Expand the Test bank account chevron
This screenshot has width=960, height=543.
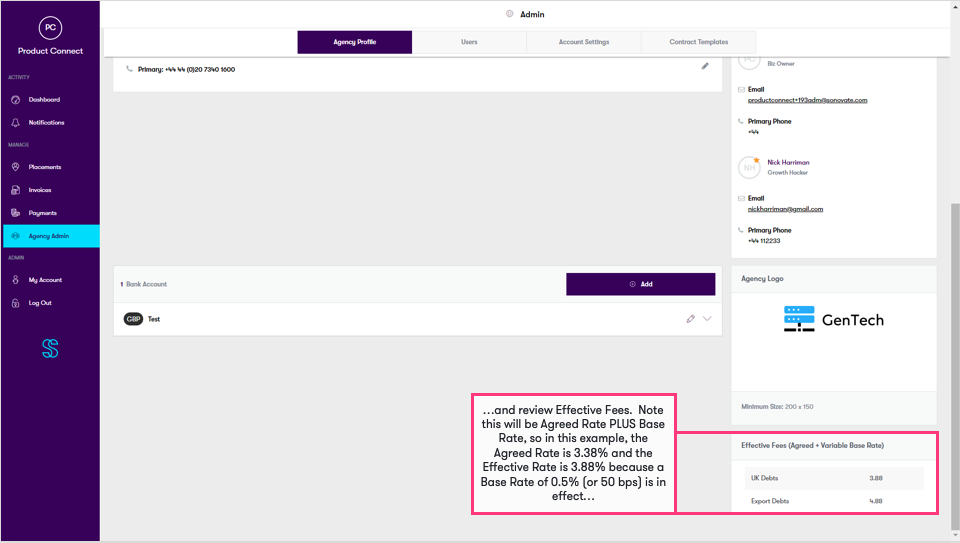point(707,319)
